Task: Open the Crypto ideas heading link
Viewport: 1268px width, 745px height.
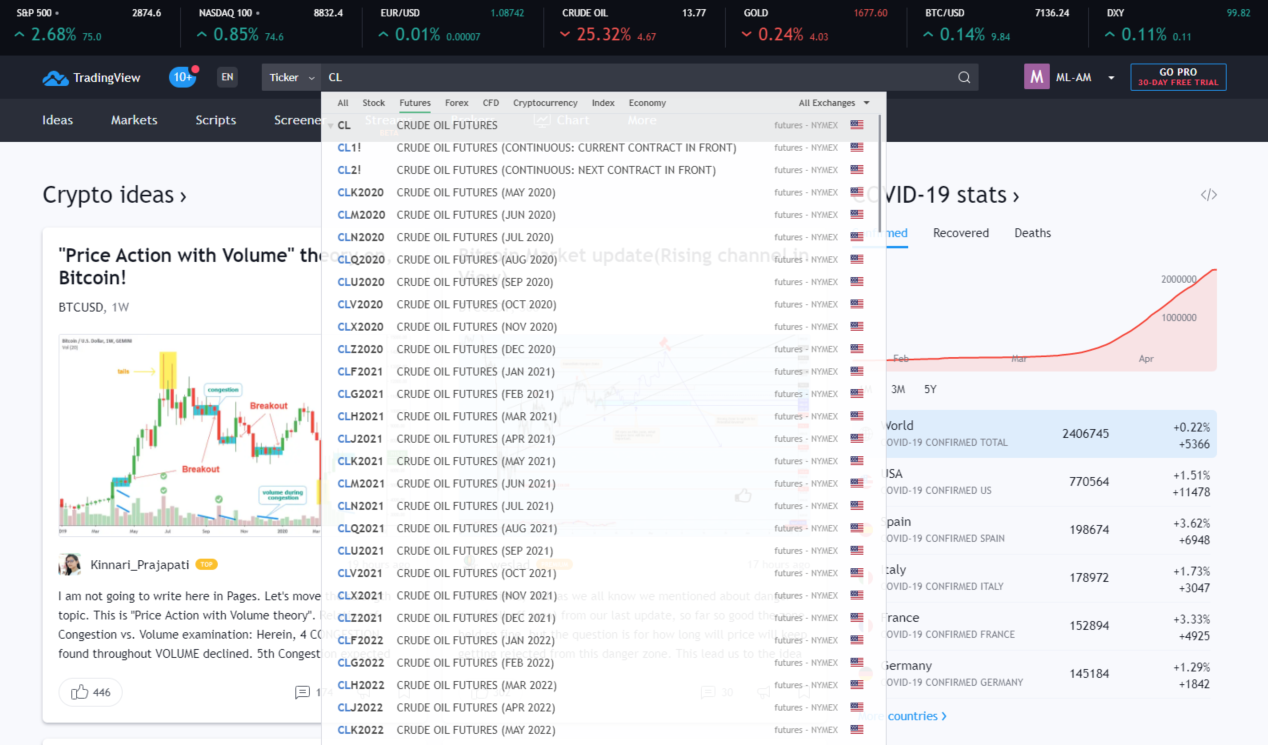Action: (x=114, y=195)
